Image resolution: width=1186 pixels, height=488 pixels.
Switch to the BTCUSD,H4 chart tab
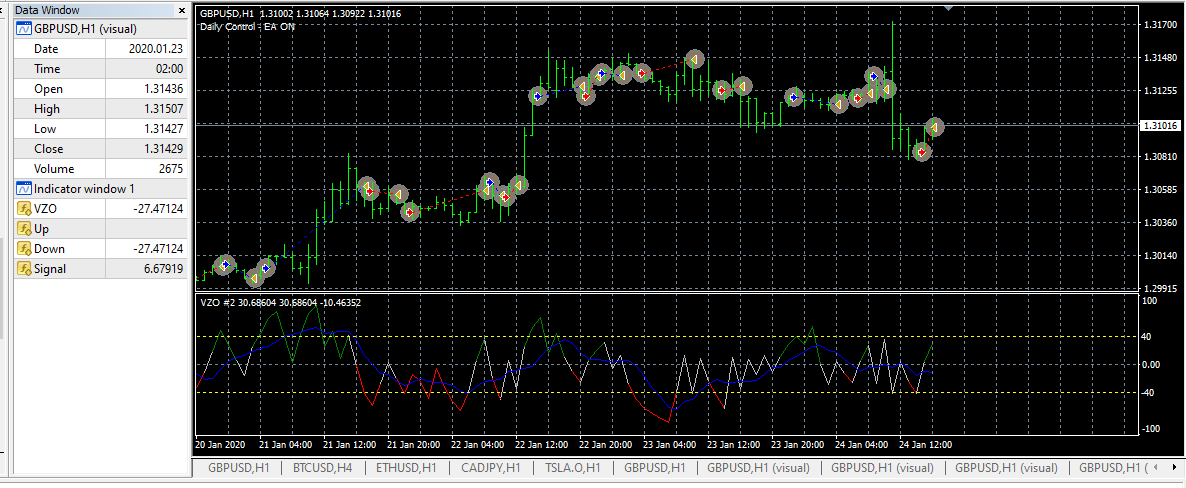(x=322, y=468)
